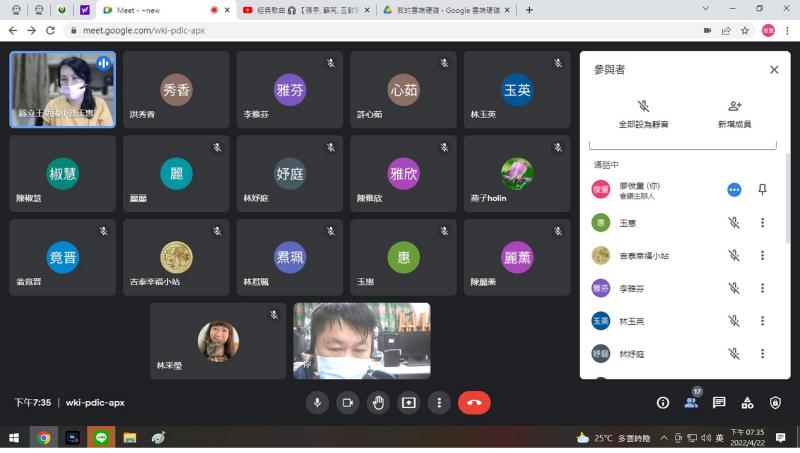Toggle the participants panel icon showing 17
This screenshot has height=453, width=800.
[x=691, y=402]
